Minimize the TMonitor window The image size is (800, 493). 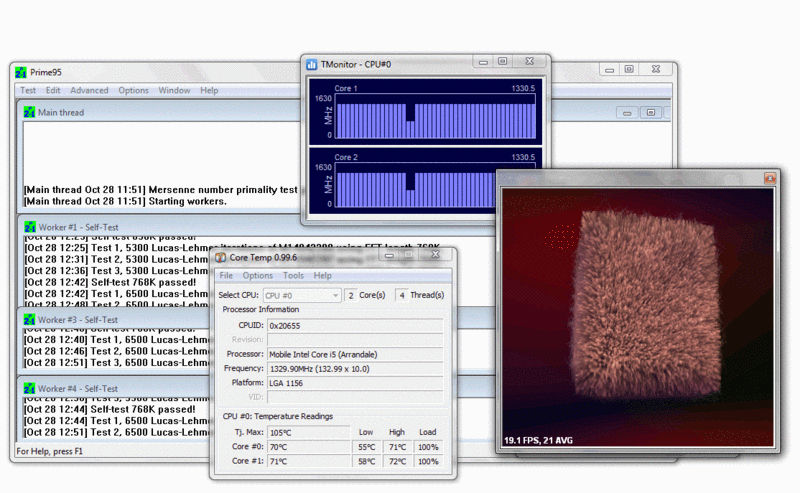coord(483,62)
